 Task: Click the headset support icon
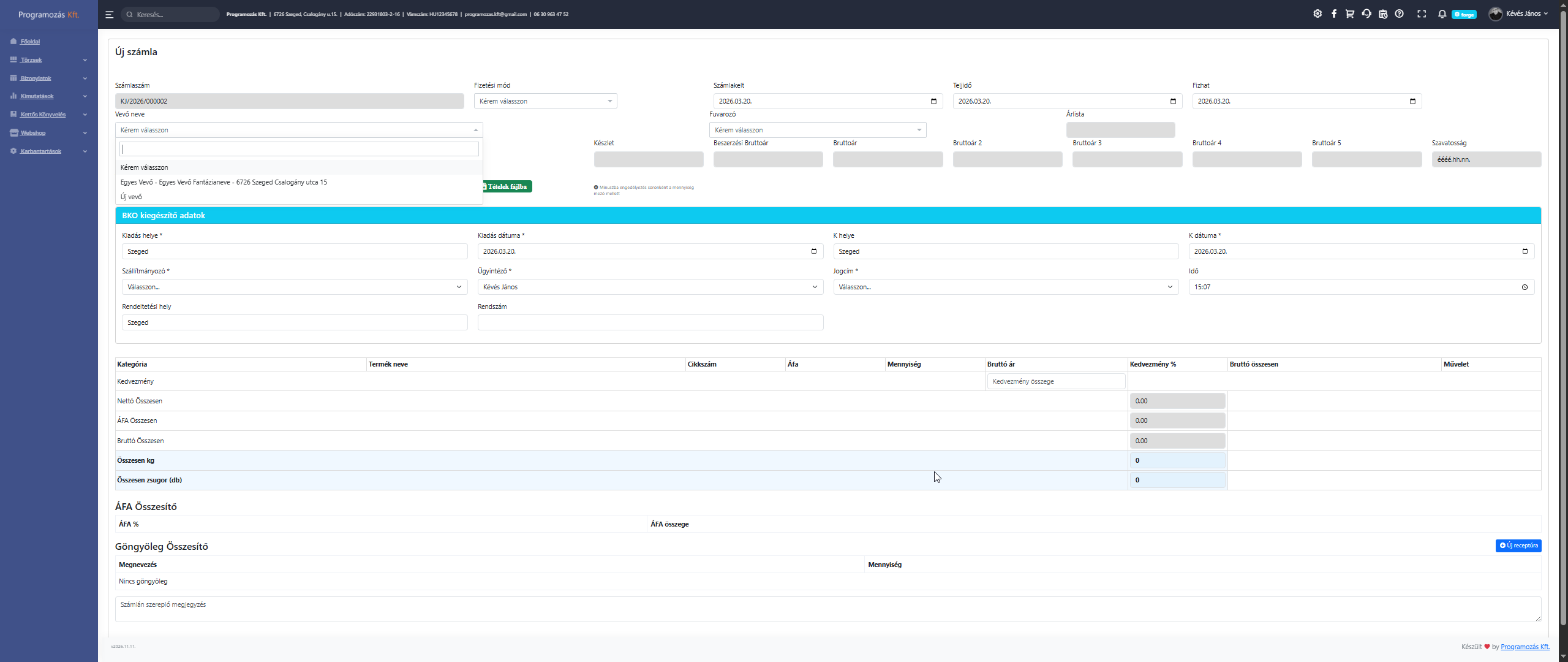[x=1366, y=13]
